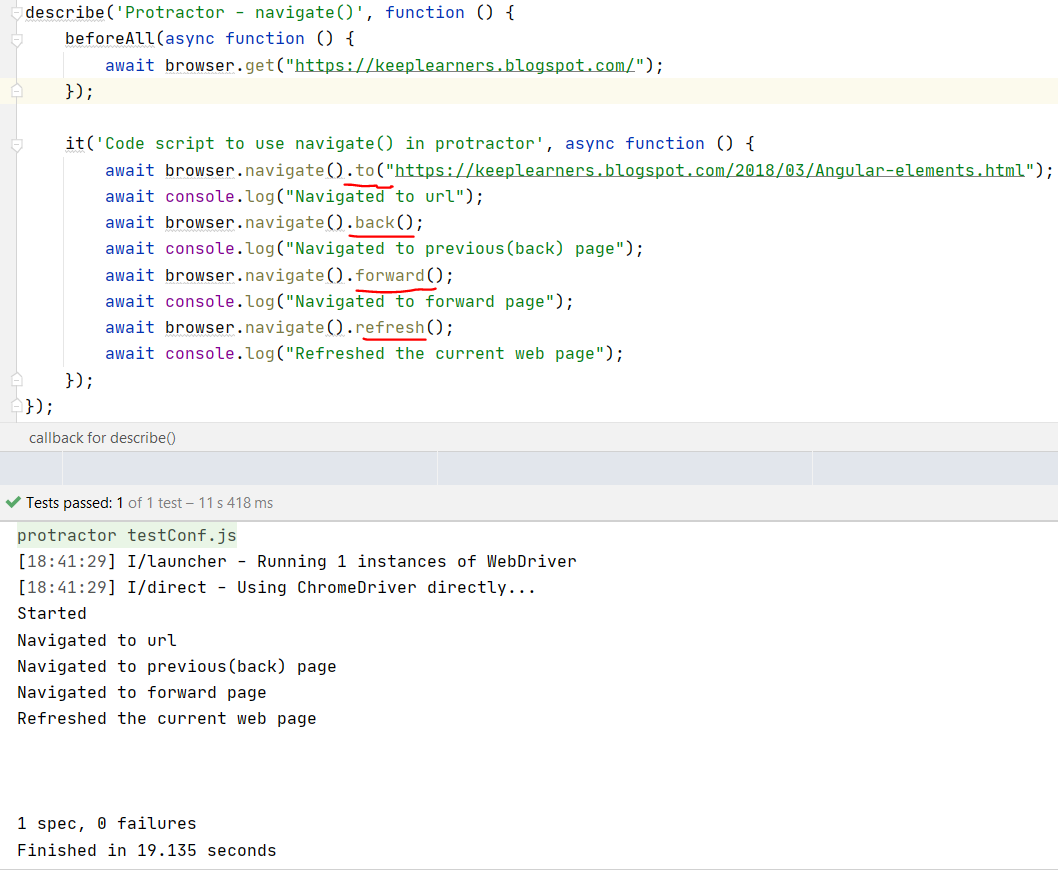Click the "Refreshed the current web page" code string
The height and width of the screenshot is (870, 1058).
pos(445,354)
